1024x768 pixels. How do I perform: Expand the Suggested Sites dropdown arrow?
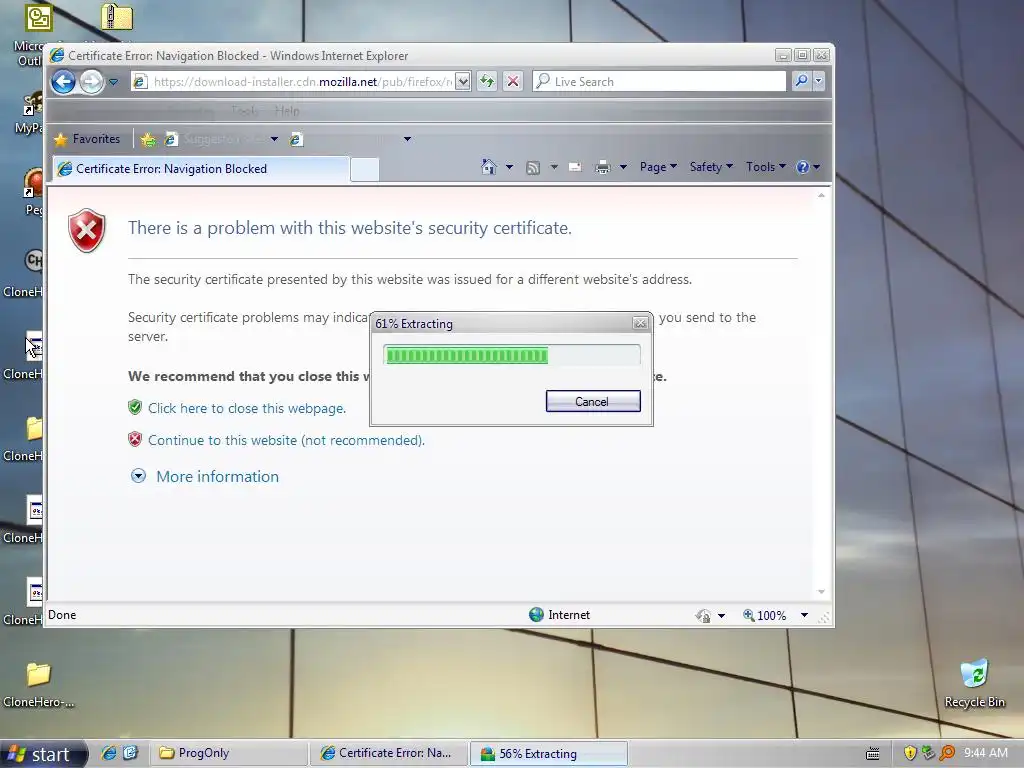[x=274, y=139]
